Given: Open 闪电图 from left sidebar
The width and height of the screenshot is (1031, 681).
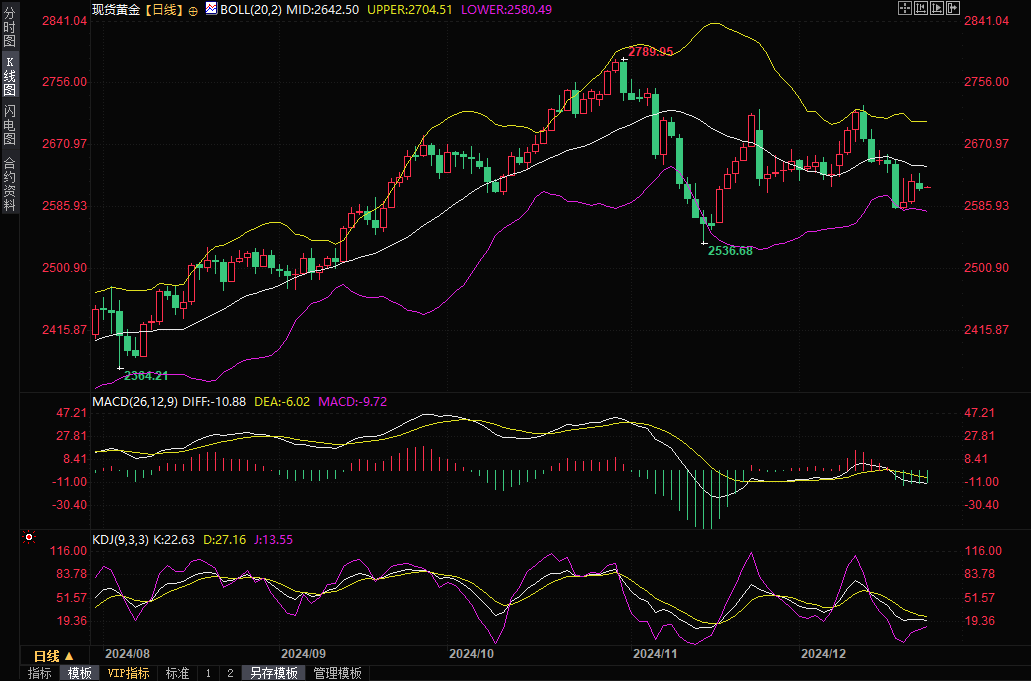Looking at the screenshot, I should 9,124.
